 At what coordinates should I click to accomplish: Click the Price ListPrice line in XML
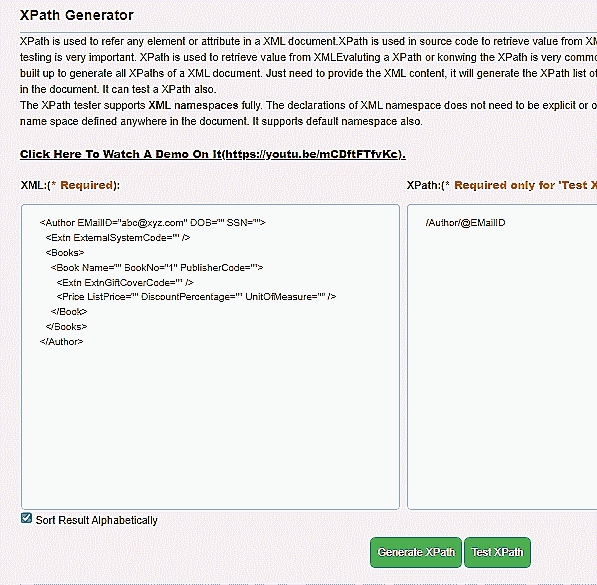point(196,297)
